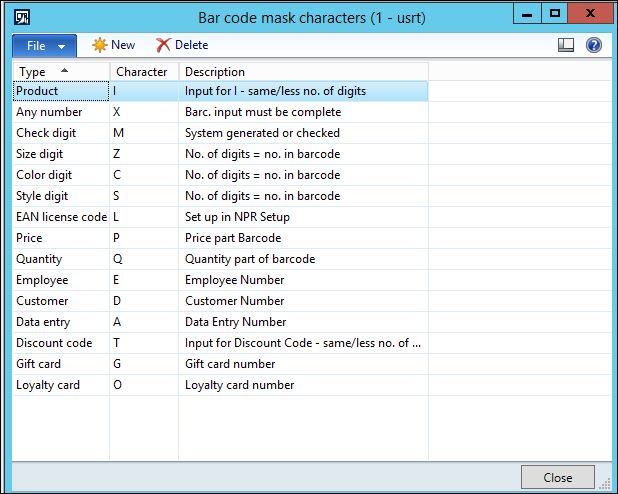Sort by the Type column header
Viewport: 618px width, 494px height.
click(x=61, y=72)
